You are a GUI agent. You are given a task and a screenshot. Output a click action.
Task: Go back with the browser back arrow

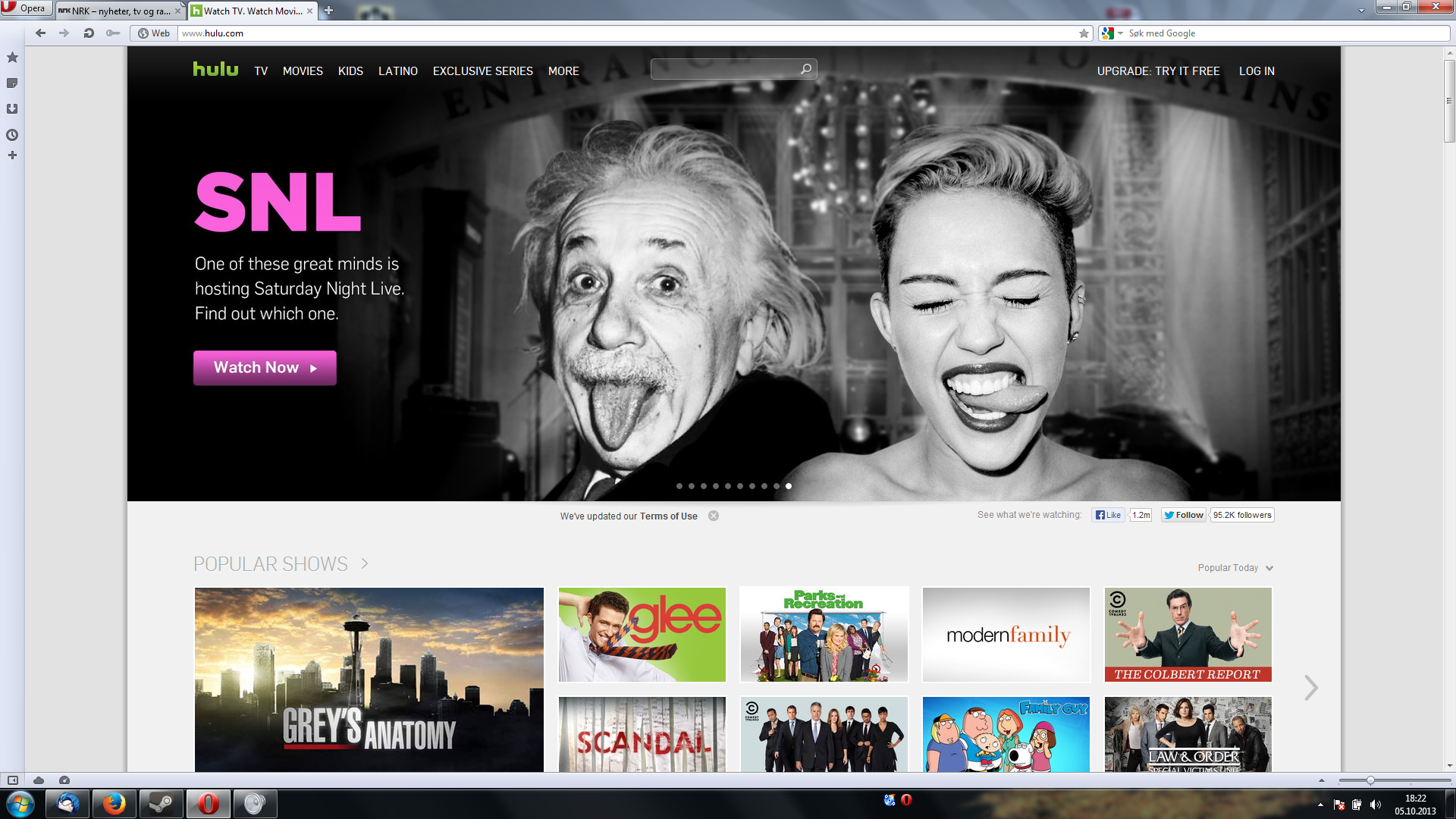click(x=41, y=33)
